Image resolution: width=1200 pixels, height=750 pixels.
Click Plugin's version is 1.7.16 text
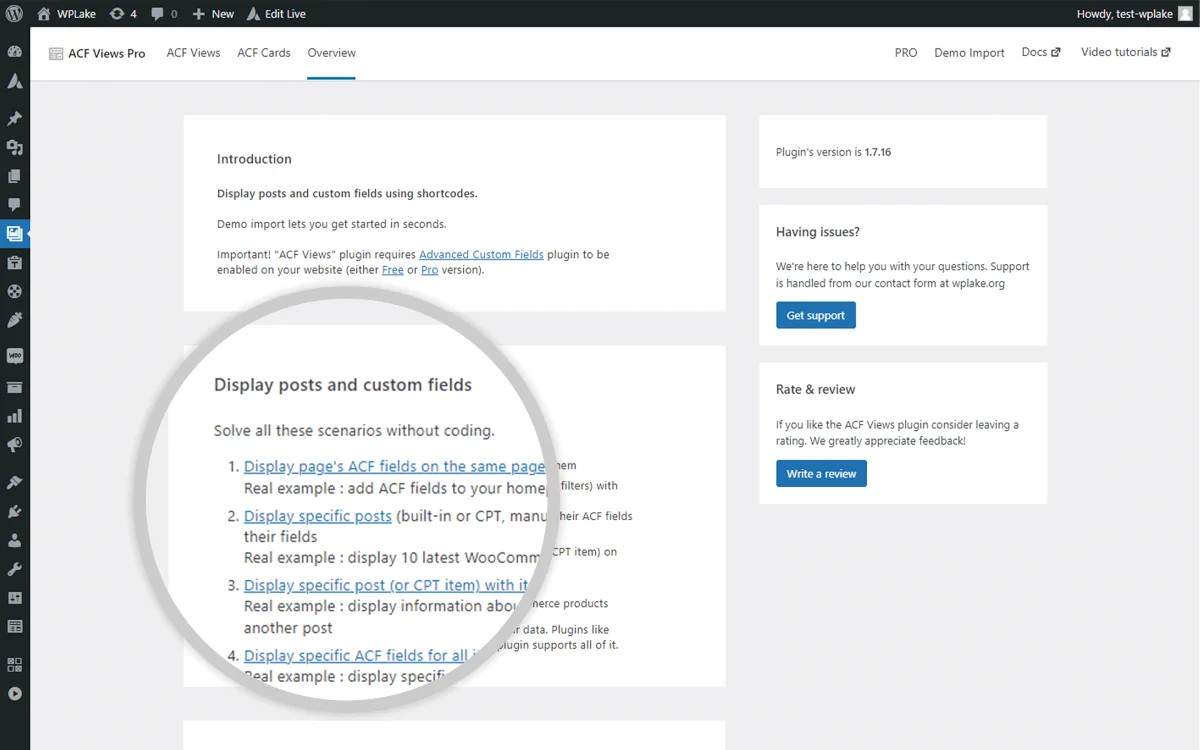pyautogui.click(x=833, y=153)
